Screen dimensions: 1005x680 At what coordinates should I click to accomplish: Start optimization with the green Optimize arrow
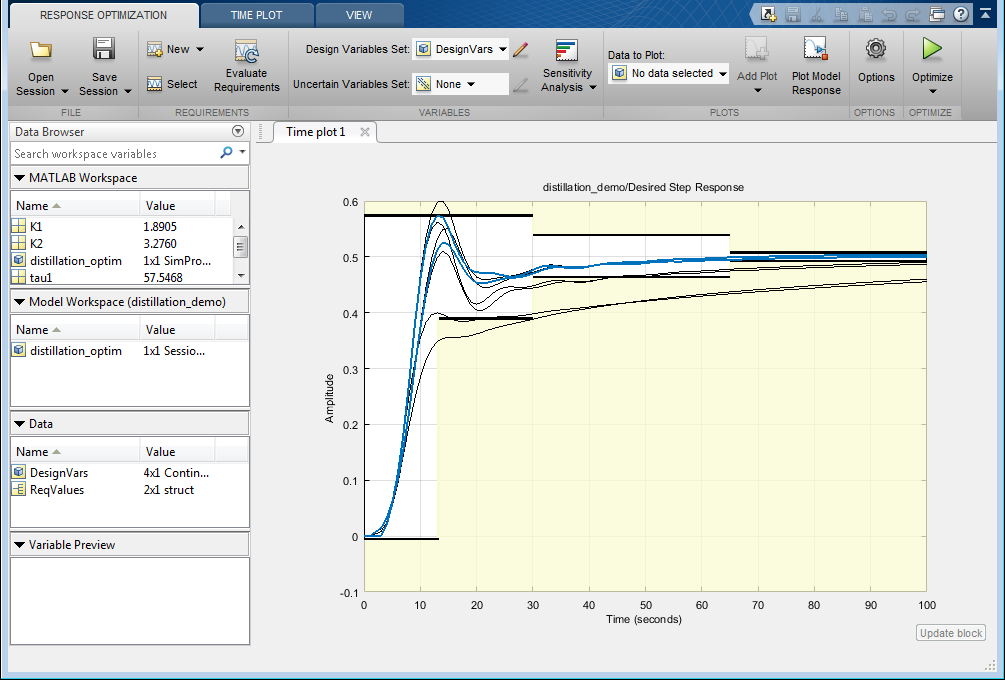pyautogui.click(x=932, y=49)
